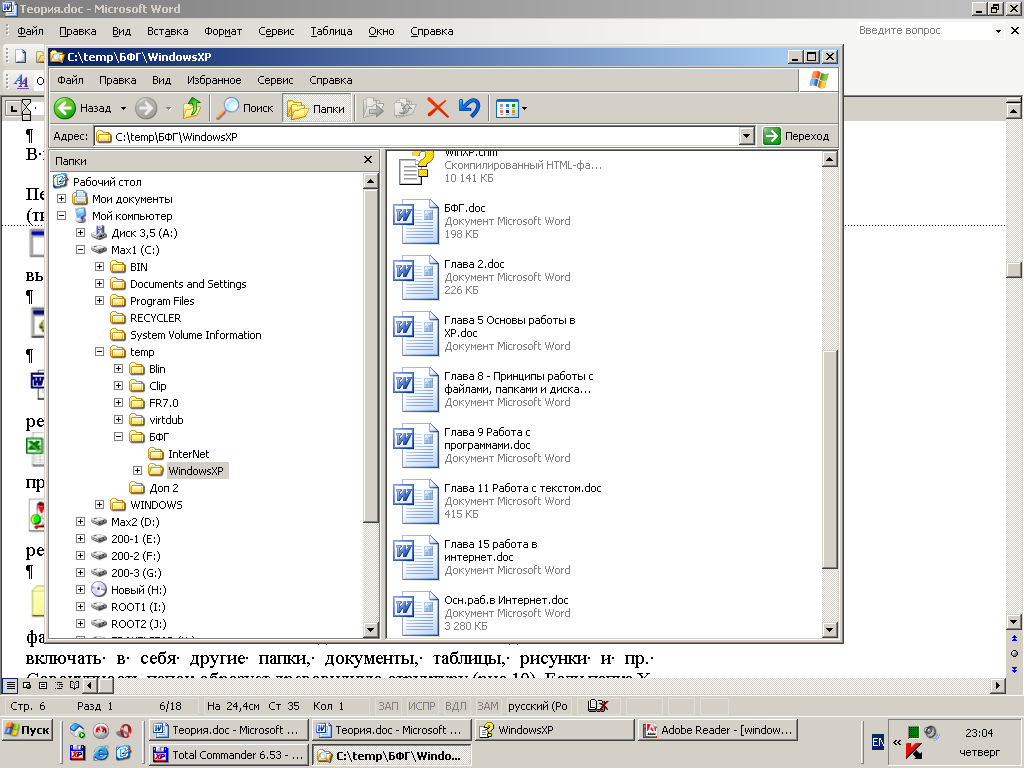Viewport: 1024px width, 768px height.
Task: Select Новый (H:) drive
Action: 138,590
